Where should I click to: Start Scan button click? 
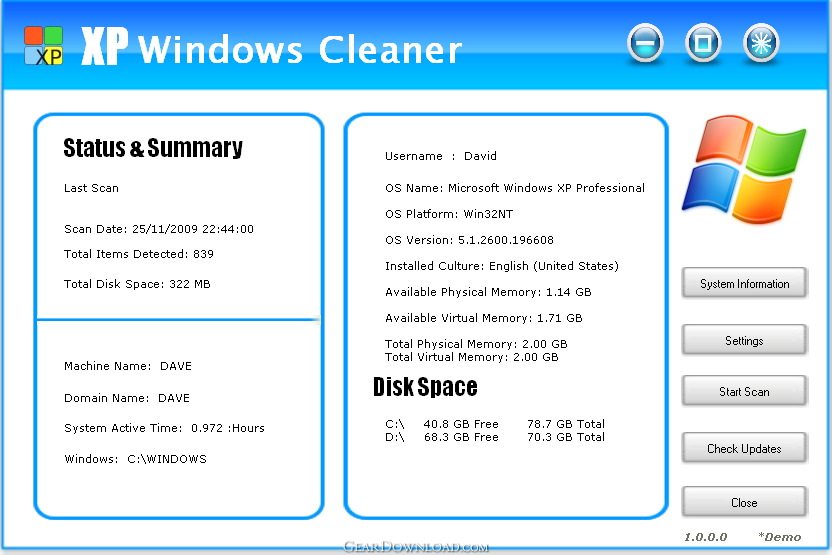(744, 391)
